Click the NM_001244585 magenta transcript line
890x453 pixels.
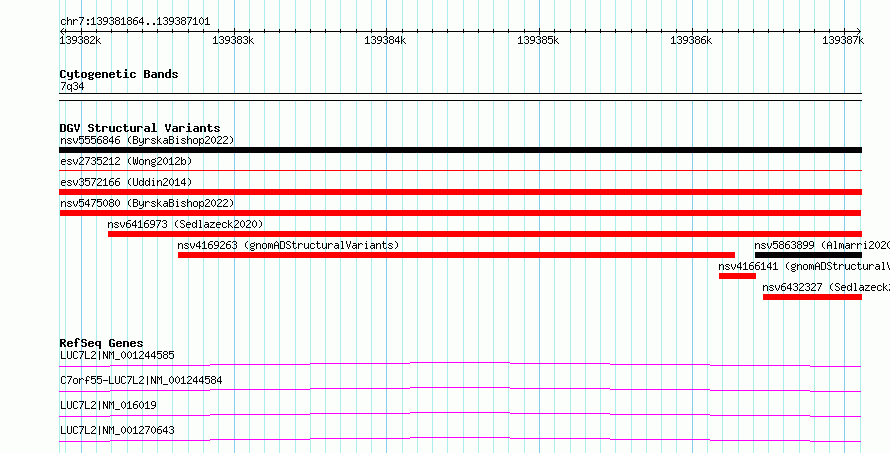460,364
